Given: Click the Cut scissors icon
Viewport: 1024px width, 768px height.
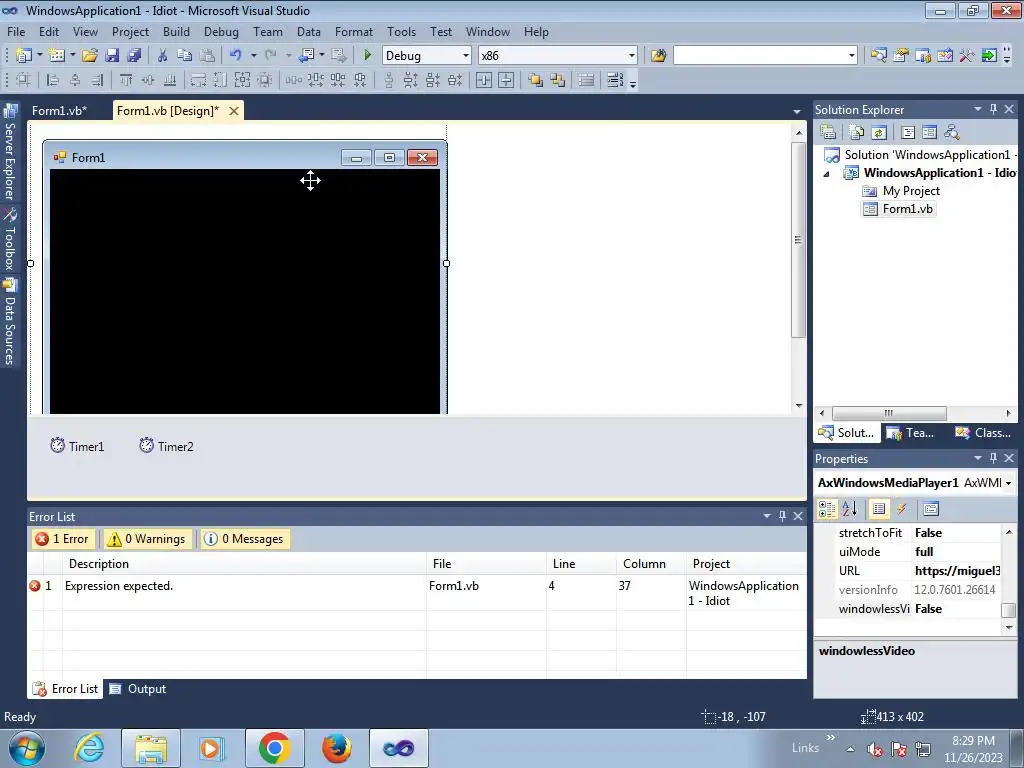Looking at the screenshot, I should 163,56.
